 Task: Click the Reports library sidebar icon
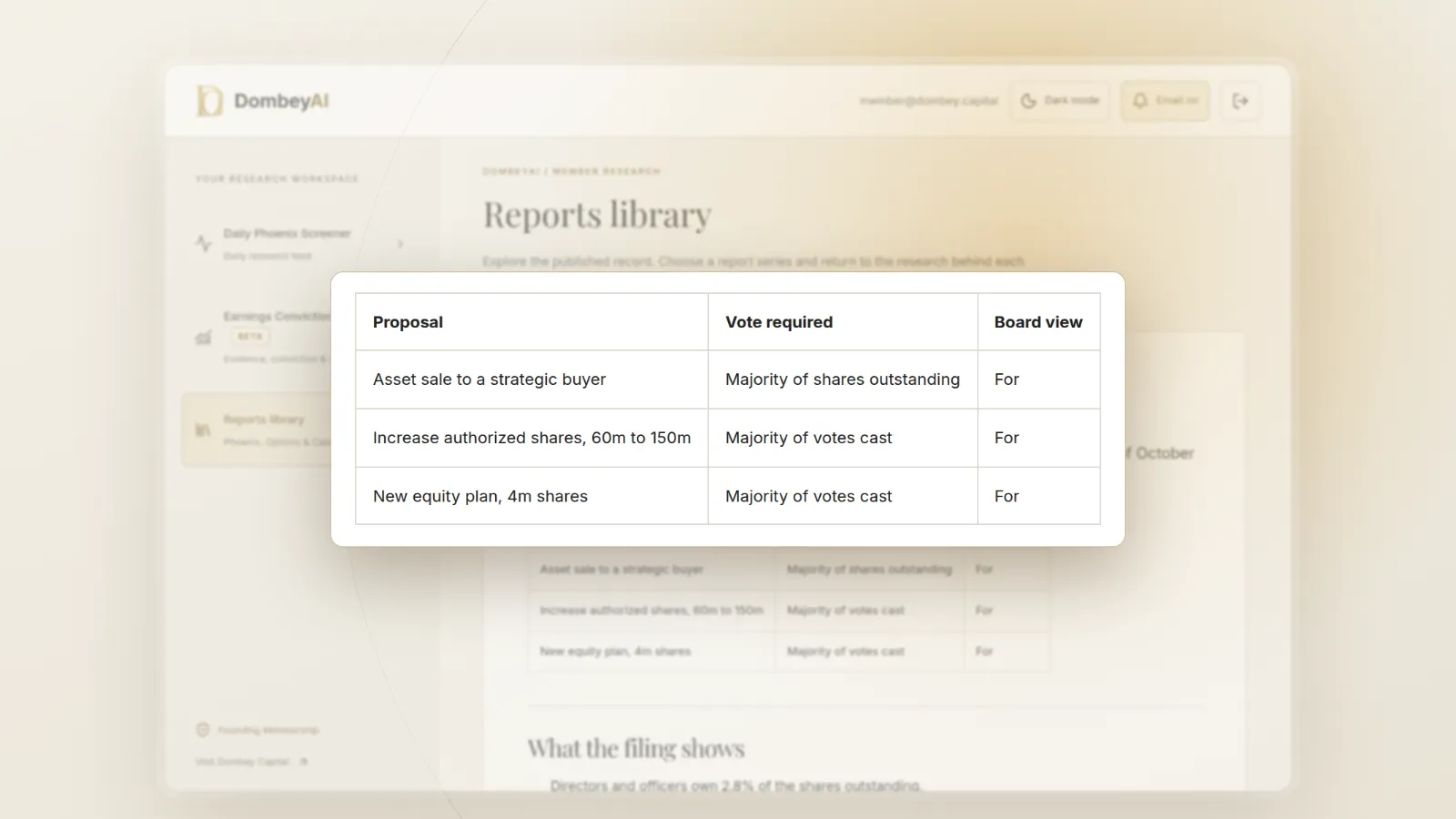[x=203, y=430]
